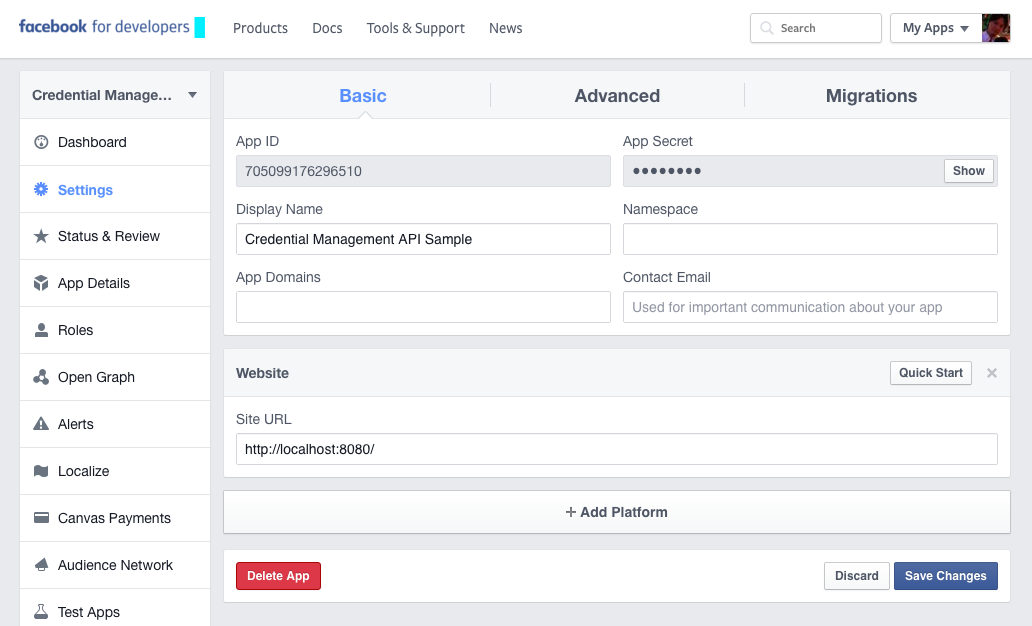Viewport: 1032px width, 626px height.
Task: Open the Tools & Support menu
Action: [415, 28]
